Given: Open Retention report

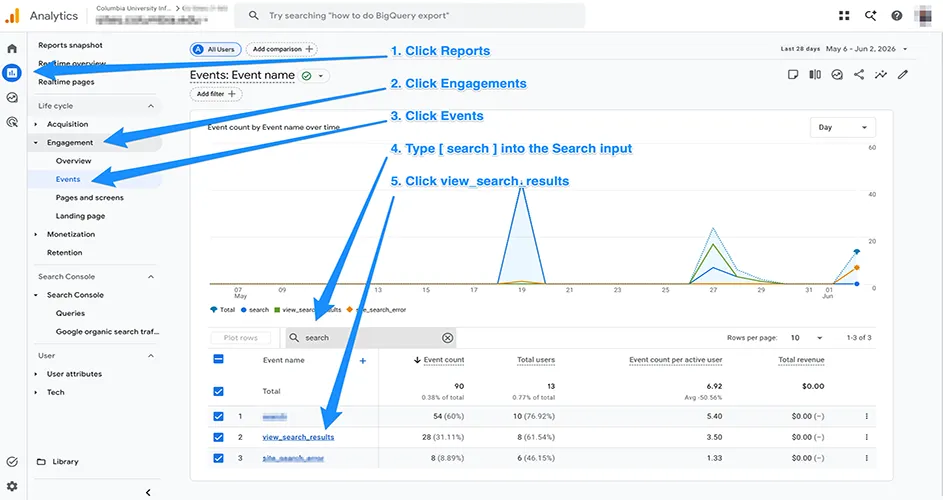Looking at the screenshot, I should pyautogui.click(x=64, y=253).
